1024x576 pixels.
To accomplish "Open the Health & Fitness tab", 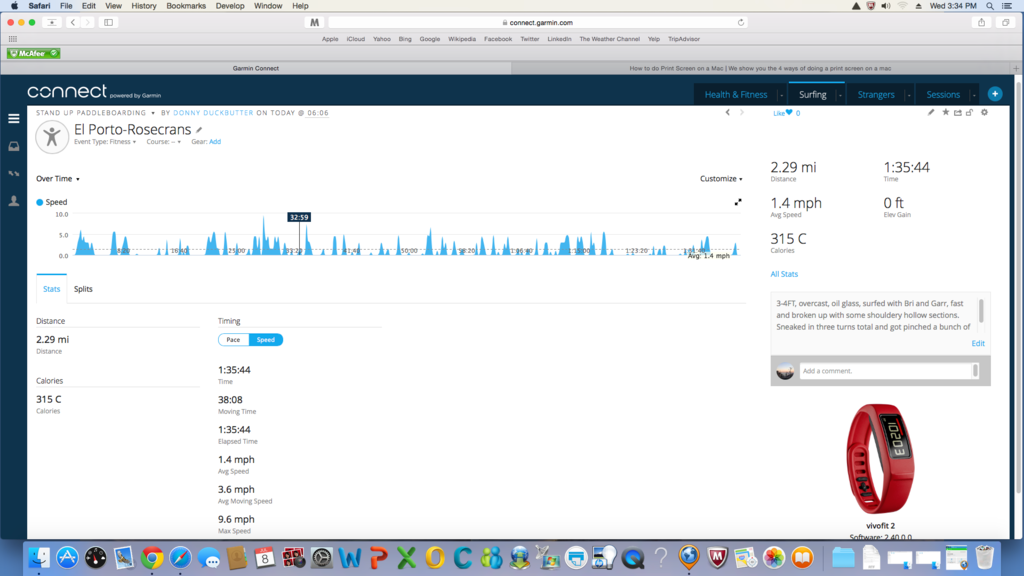I will (x=736, y=95).
